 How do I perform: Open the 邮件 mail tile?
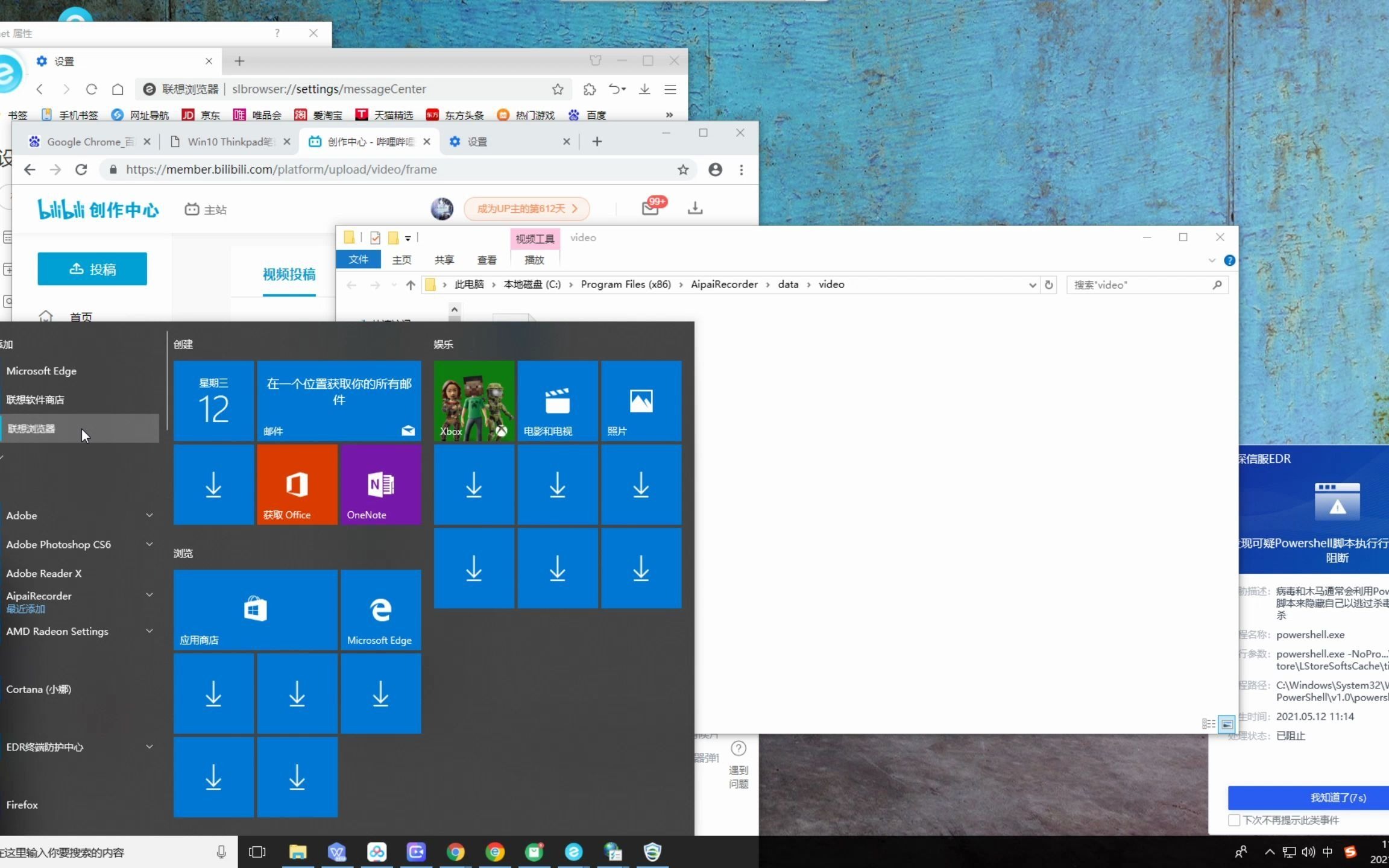[x=339, y=400]
